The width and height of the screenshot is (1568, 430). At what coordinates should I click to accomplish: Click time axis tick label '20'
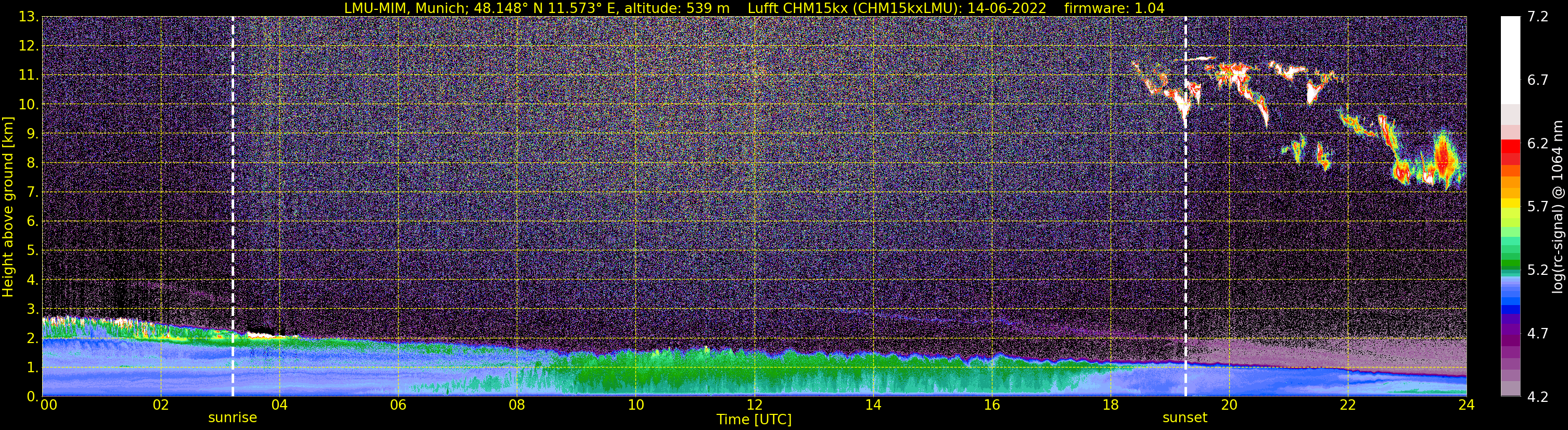tap(1229, 406)
